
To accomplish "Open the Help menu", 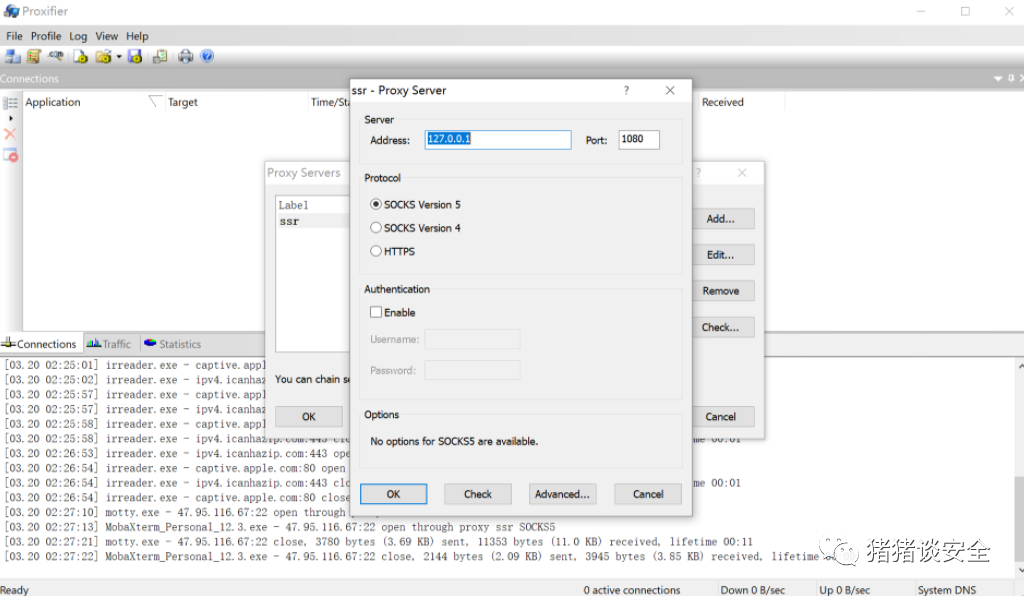I will tap(137, 36).
